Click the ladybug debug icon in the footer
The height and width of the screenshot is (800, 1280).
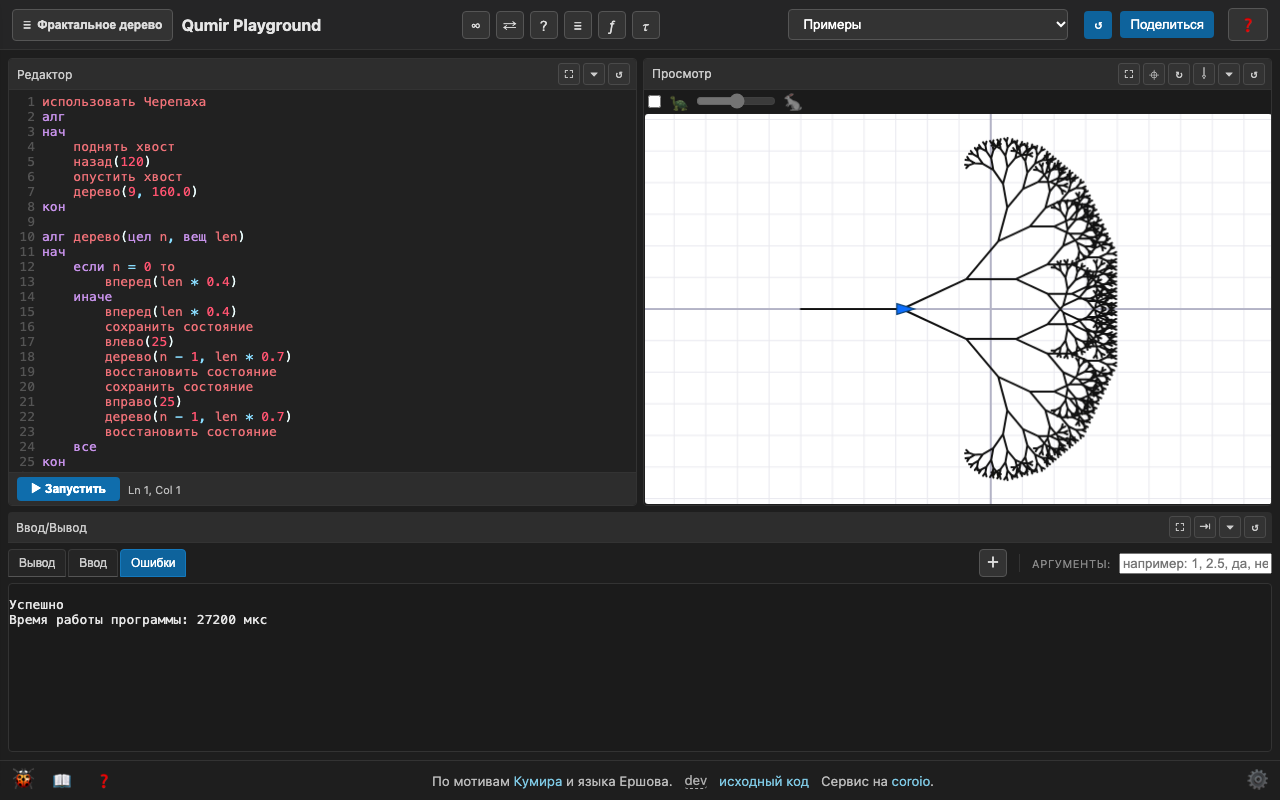(23, 780)
